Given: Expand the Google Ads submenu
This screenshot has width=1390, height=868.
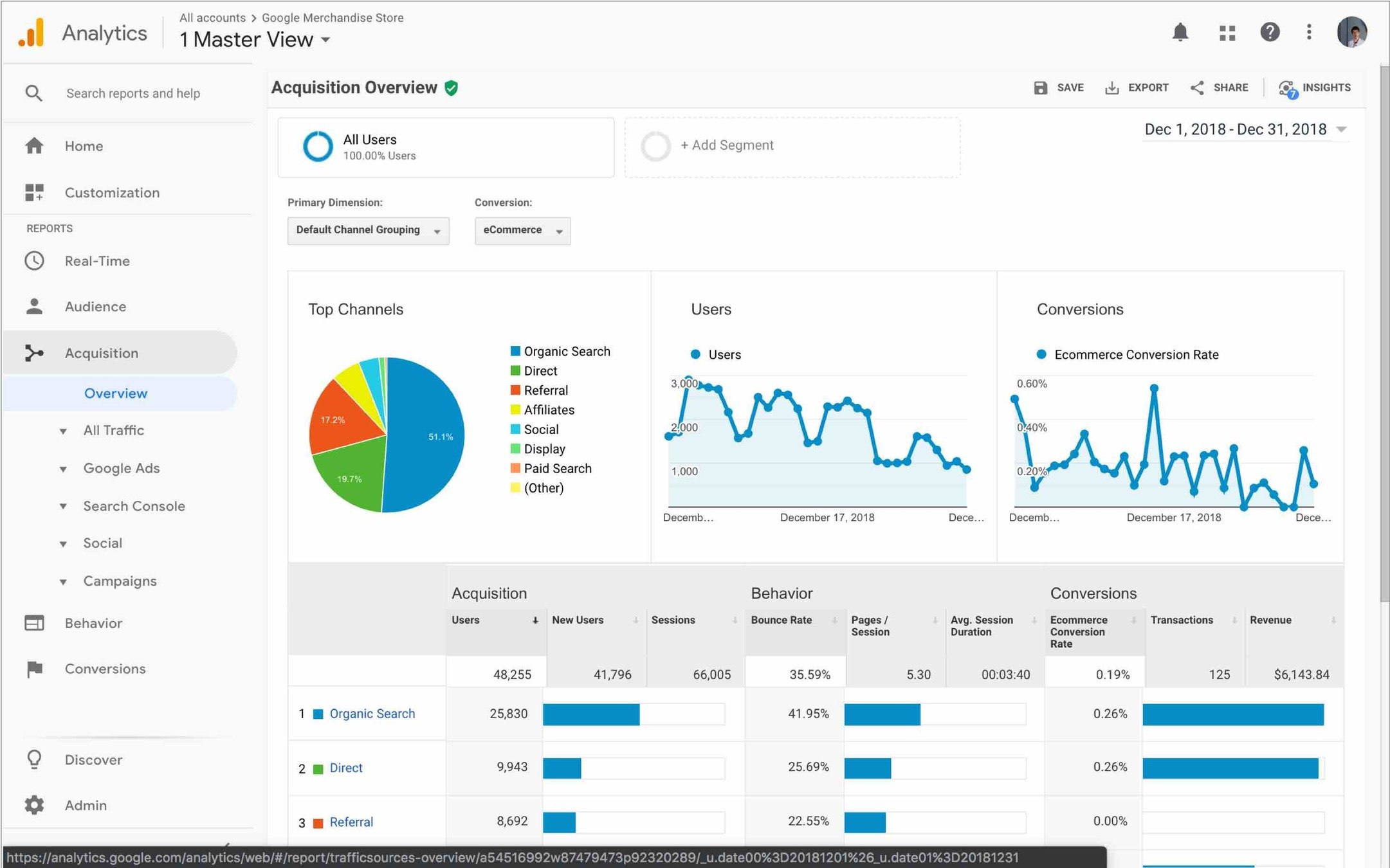Looking at the screenshot, I should pyautogui.click(x=121, y=468).
